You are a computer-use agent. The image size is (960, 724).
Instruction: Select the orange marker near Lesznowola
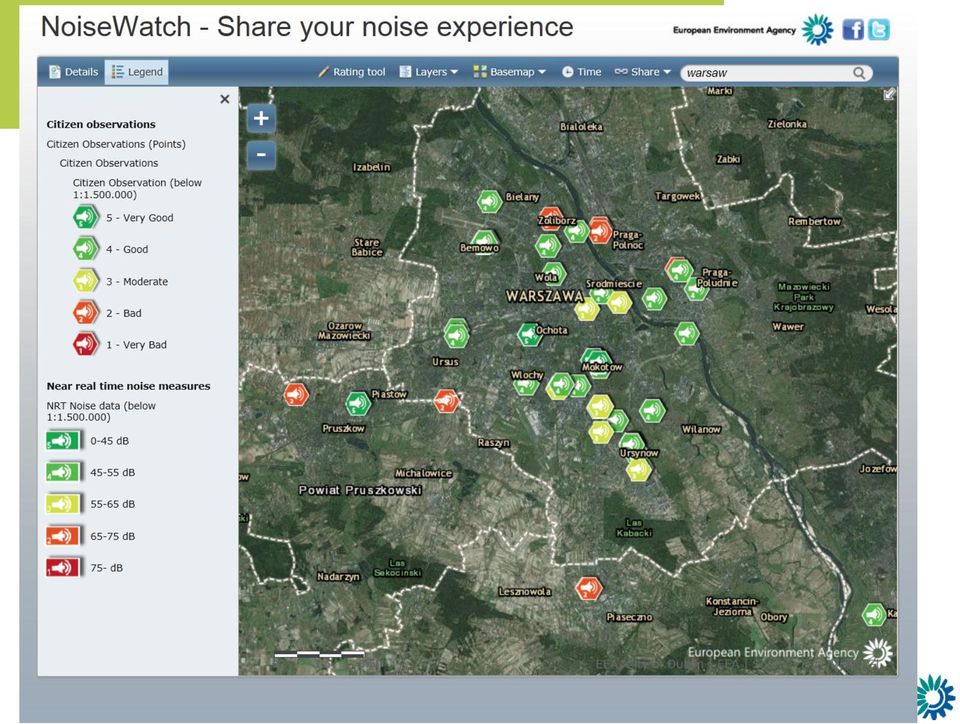pos(588,588)
